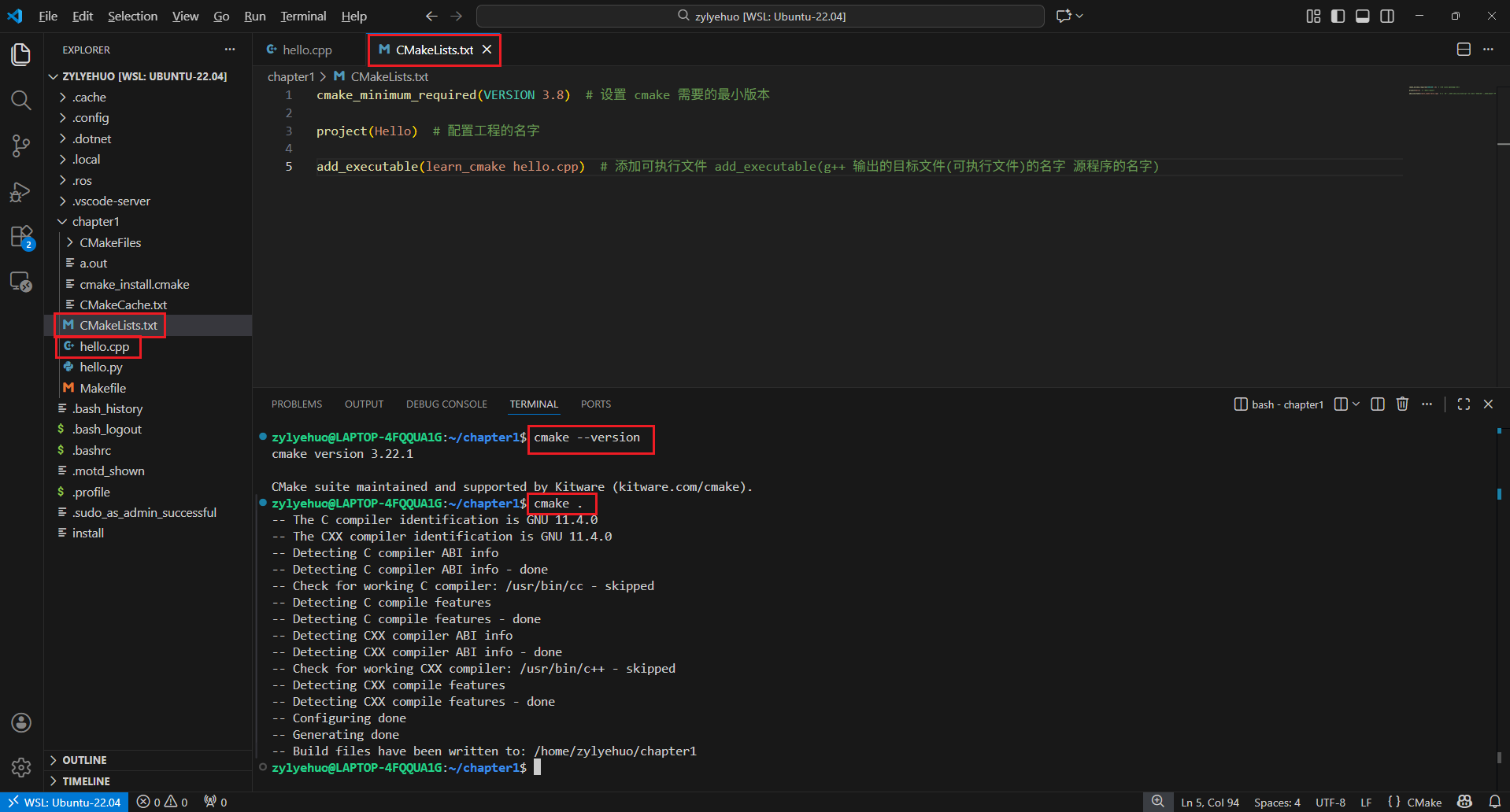Open .bashrc file in explorer
This screenshot has height=812, width=1510.
pyautogui.click(x=148, y=450)
